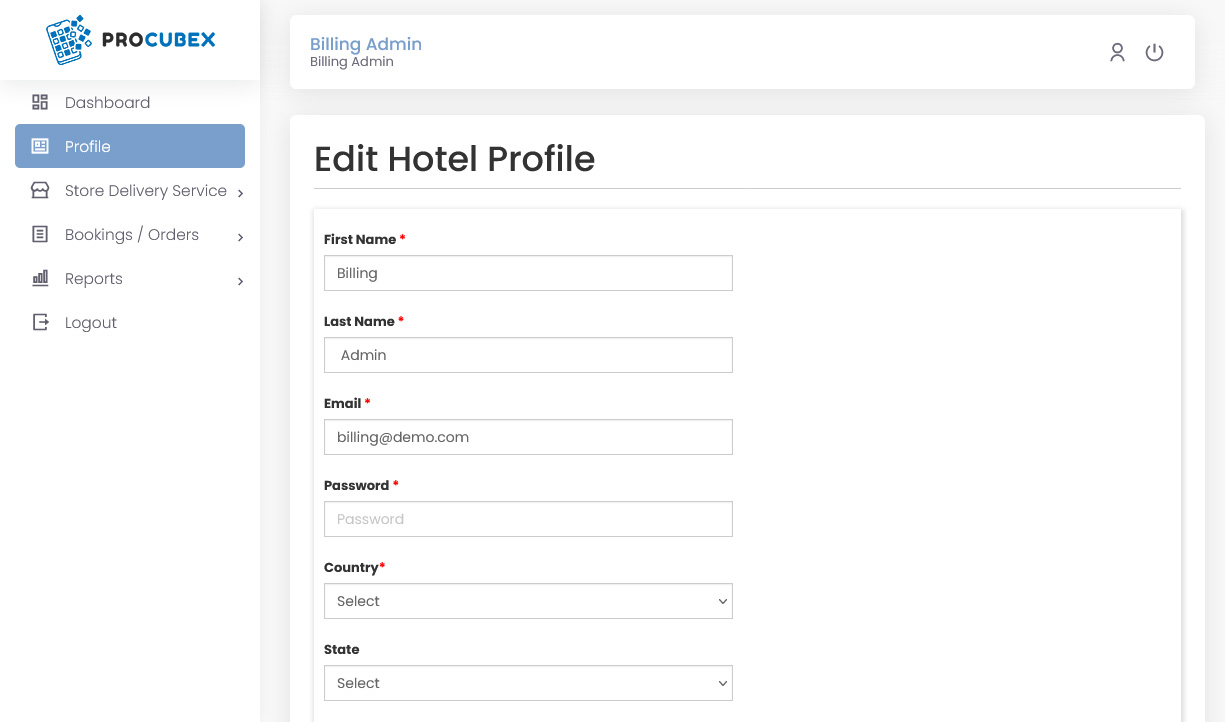Click the Bookings / Orders list icon
Image resolution: width=1225 pixels, height=722 pixels.
(40, 234)
